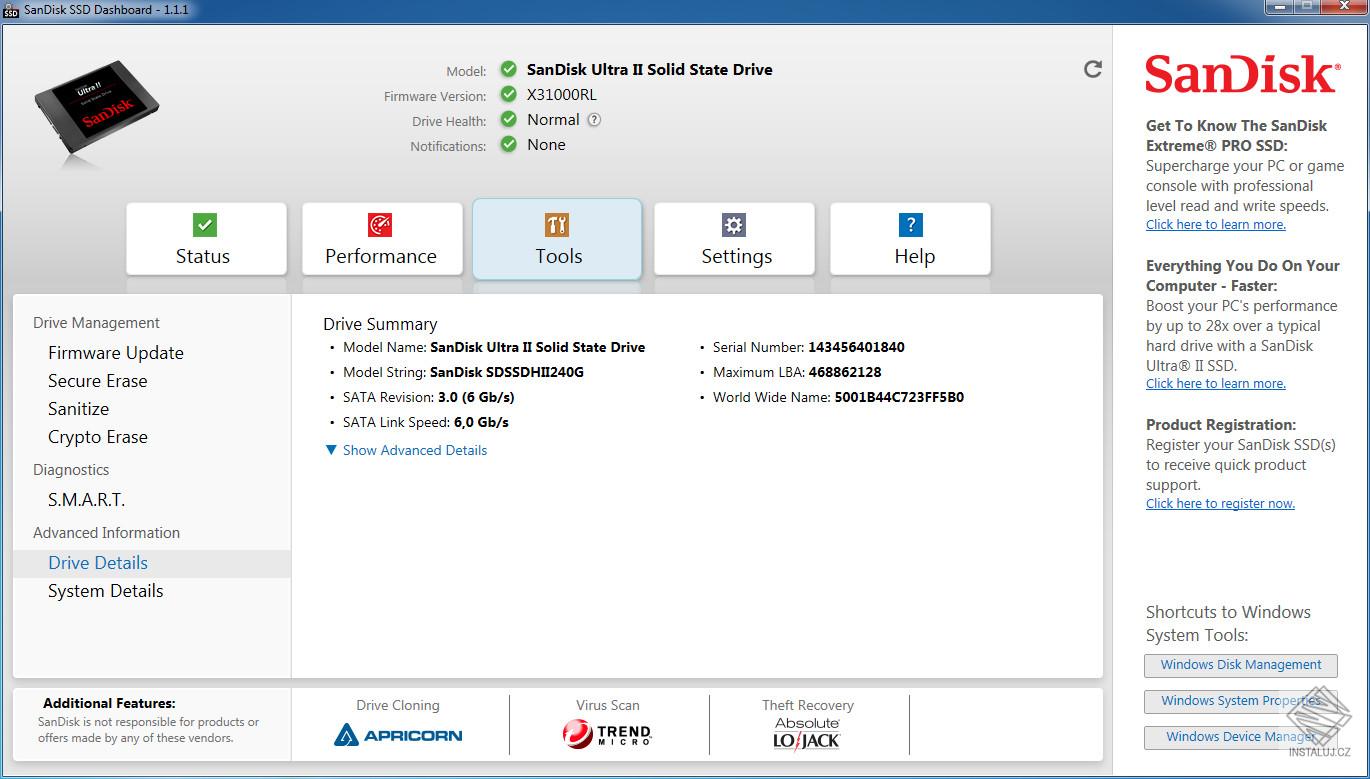Screen dimensions: 1370x779
Task: Switch to the Settings tab
Action: pyautogui.click(x=734, y=255)
